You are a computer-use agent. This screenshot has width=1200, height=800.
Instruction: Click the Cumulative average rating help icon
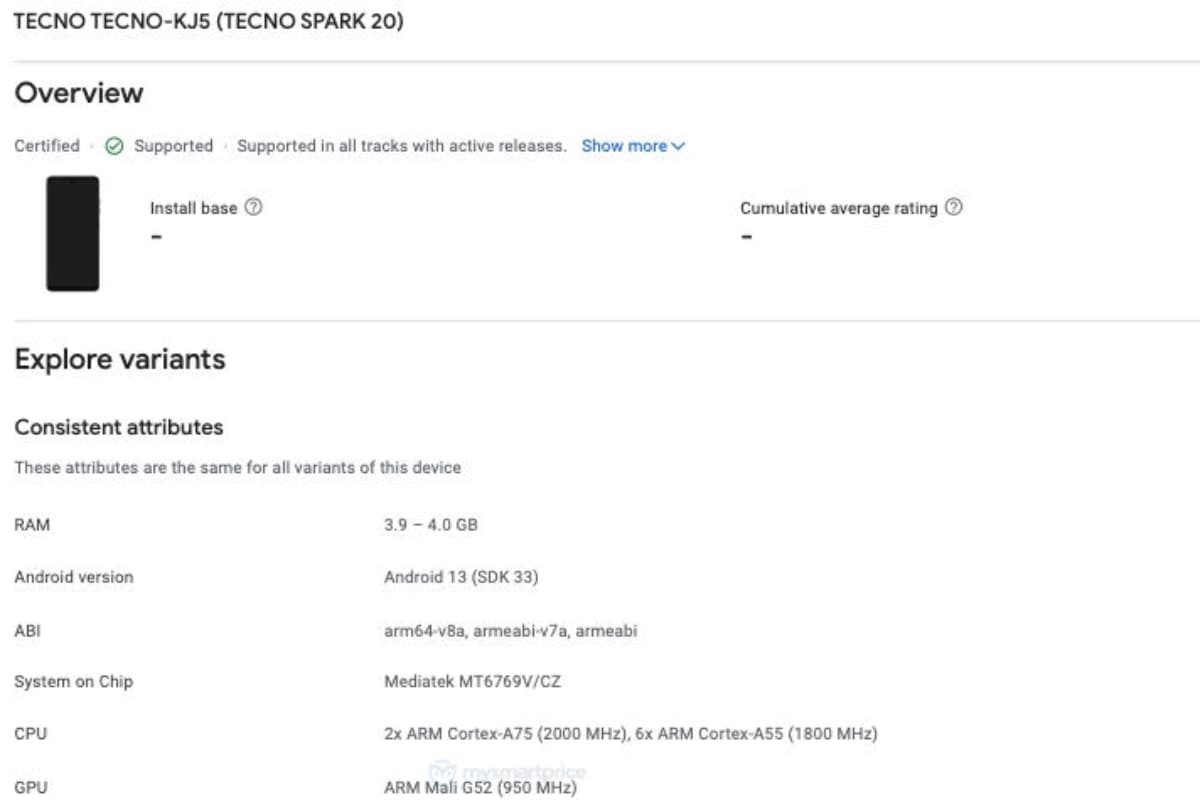coord(954,208)
